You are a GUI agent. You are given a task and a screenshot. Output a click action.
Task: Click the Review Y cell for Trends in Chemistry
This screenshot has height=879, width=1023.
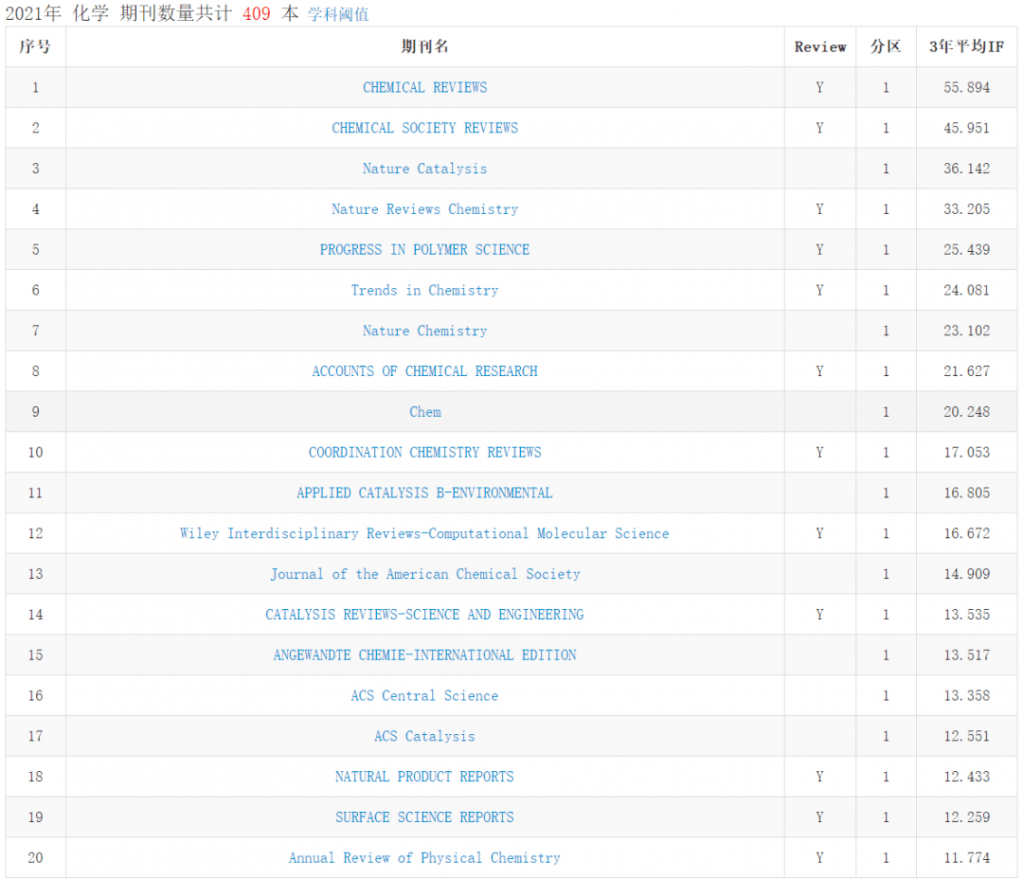point(820,290)
